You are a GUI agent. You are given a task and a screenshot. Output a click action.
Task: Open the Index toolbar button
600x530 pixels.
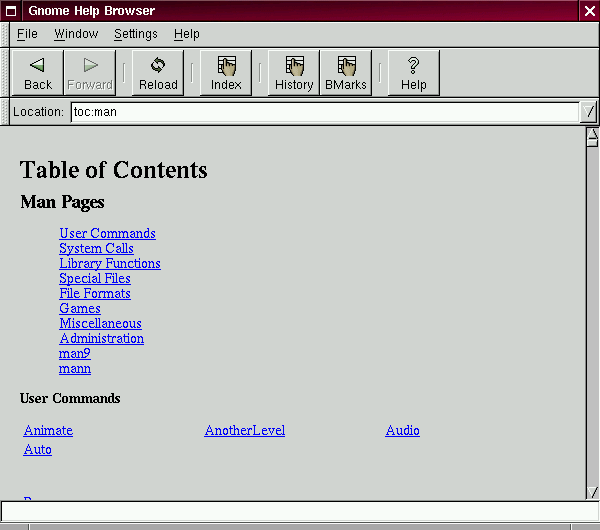(226, 73)
